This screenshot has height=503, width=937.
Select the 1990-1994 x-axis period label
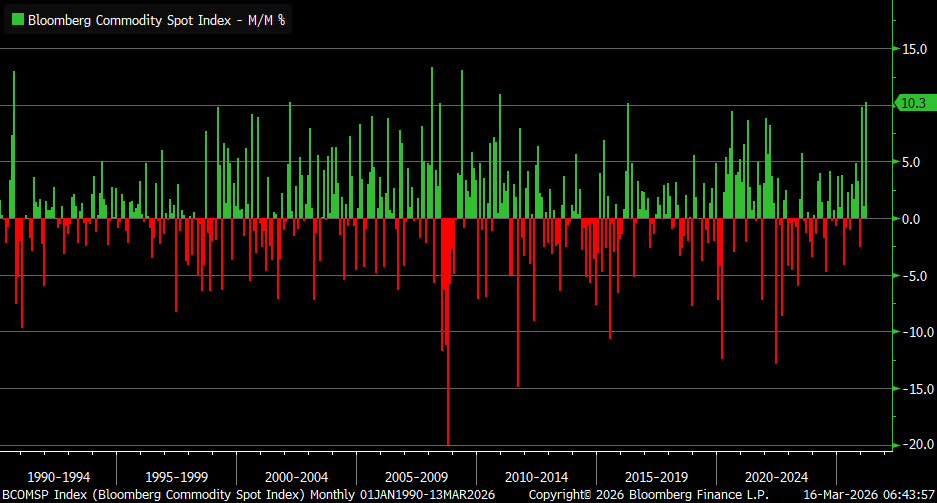(x=58, y=477)
